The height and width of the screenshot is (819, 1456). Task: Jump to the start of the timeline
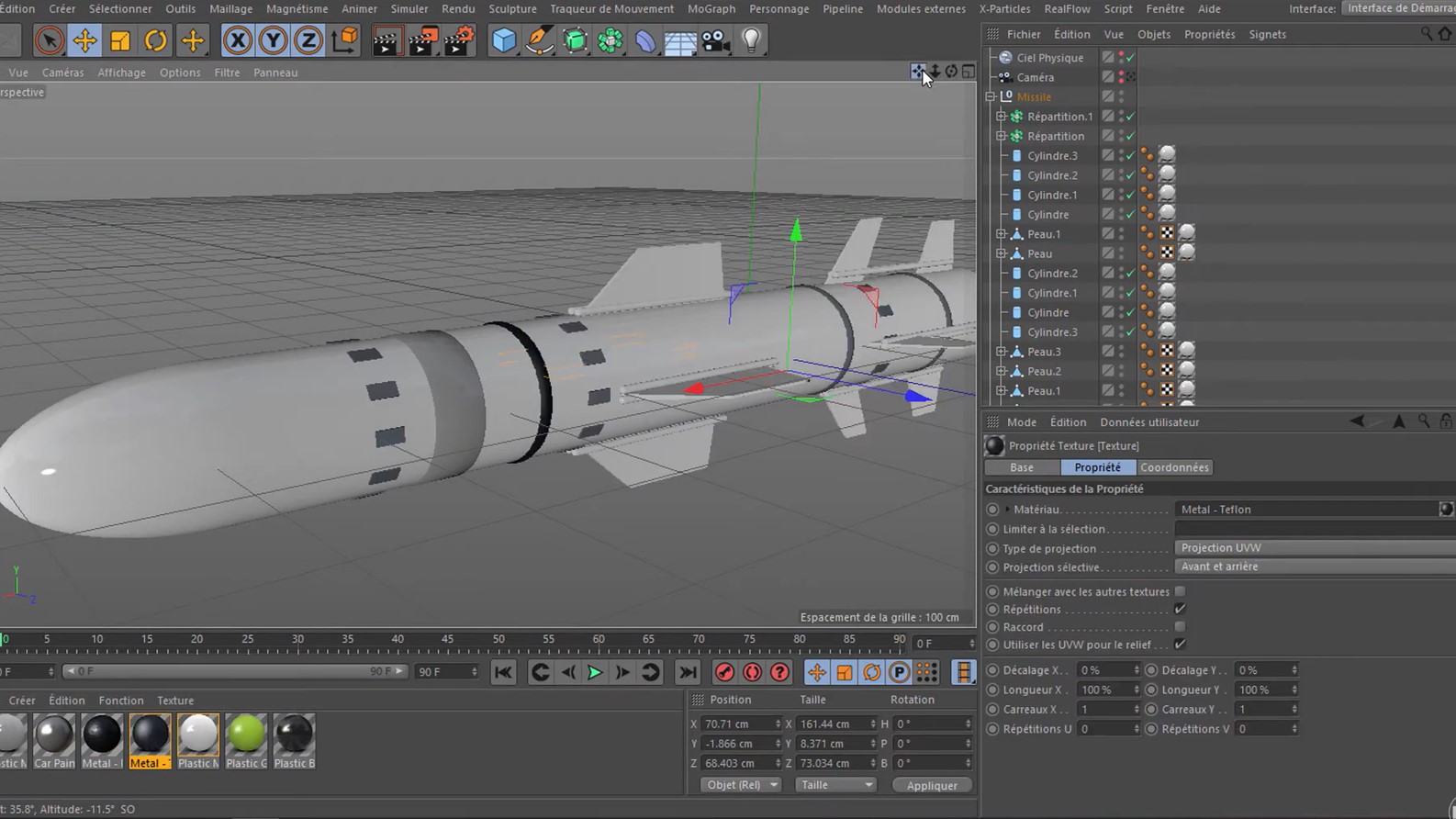503,673
